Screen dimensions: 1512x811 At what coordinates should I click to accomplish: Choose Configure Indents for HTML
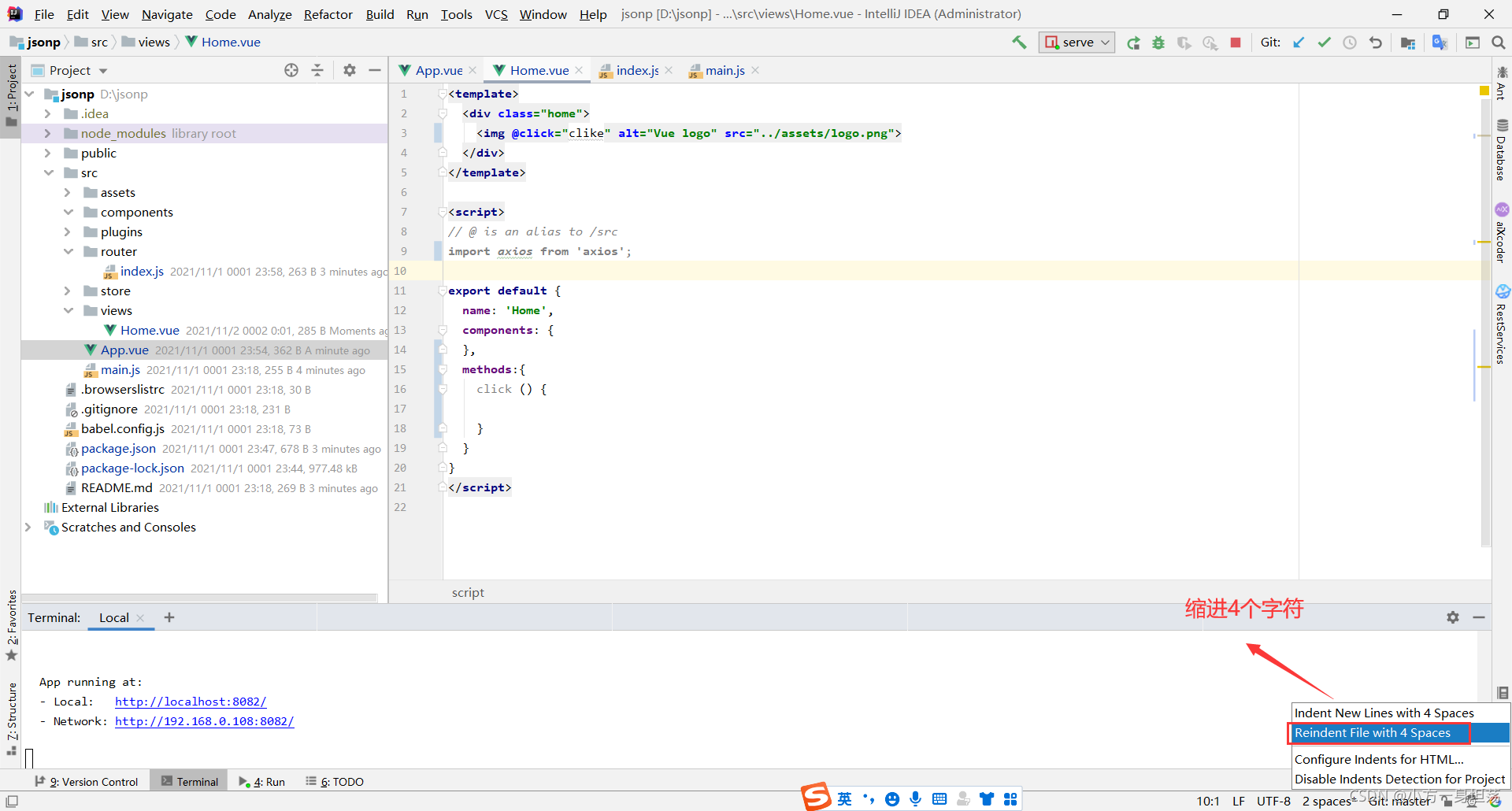[1400, 759]
